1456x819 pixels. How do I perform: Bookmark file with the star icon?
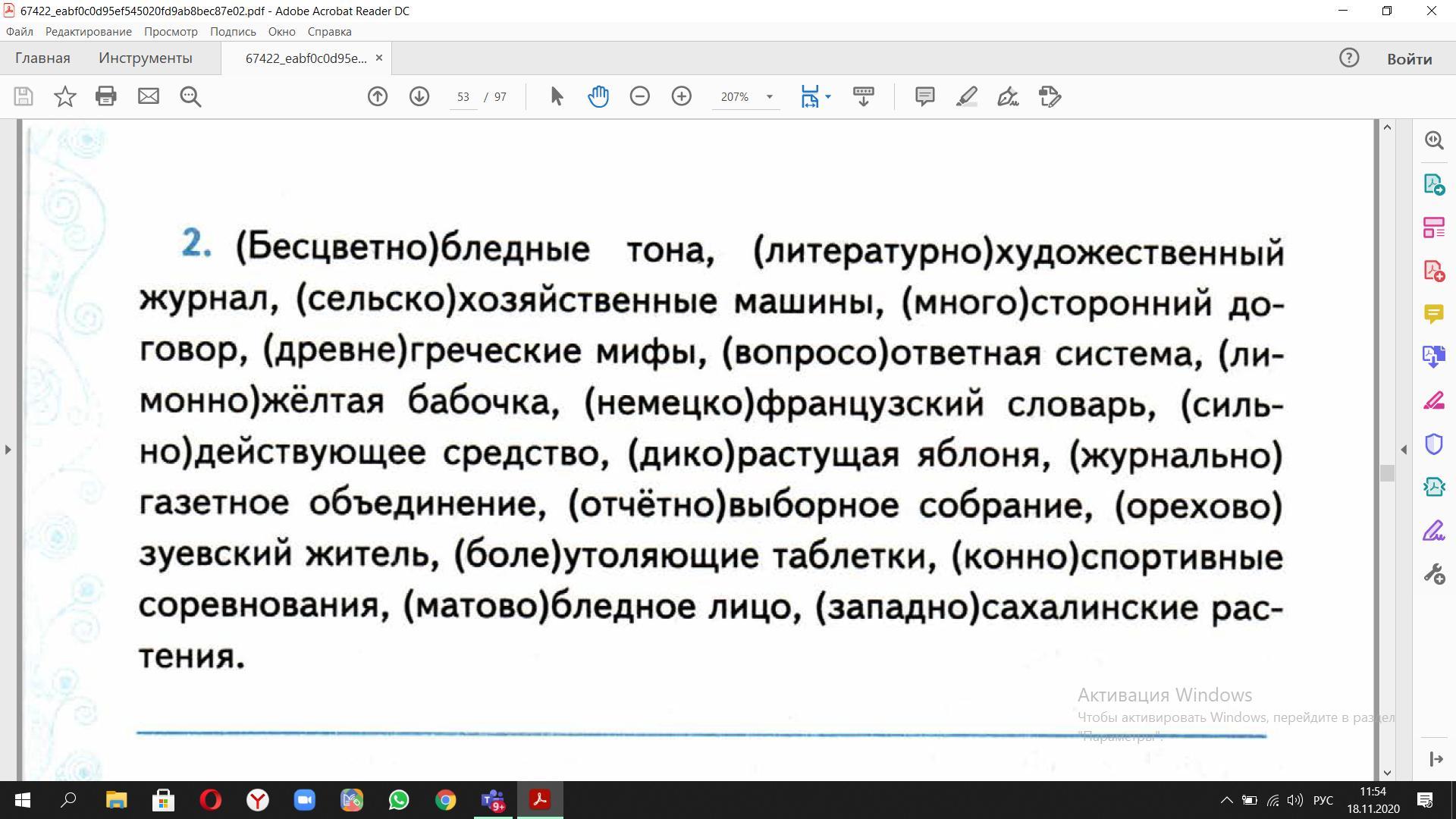pyautogui.click(x=65, y=96)
